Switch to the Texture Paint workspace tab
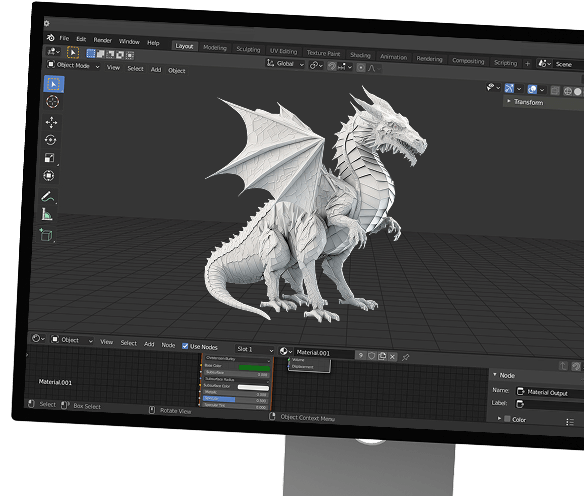The width and height of the screenshot is (584, 496). pyautogui.click(x=323, y=53)
